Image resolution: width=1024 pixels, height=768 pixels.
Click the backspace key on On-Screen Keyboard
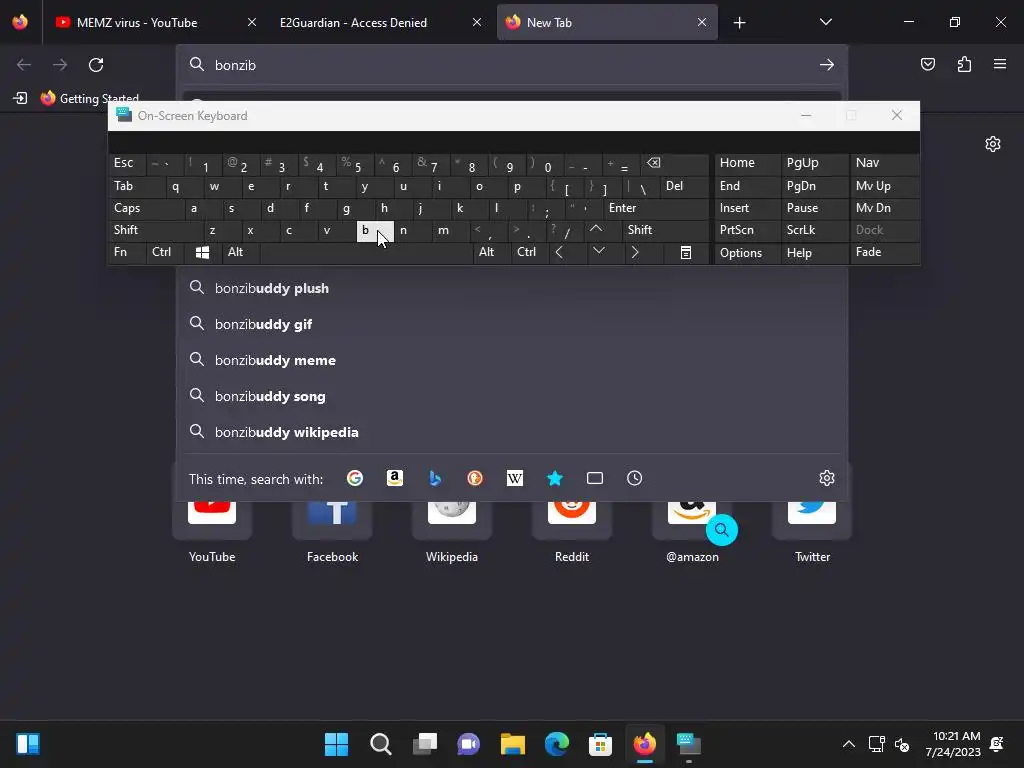pyautogui.click(x=675, y=163)
